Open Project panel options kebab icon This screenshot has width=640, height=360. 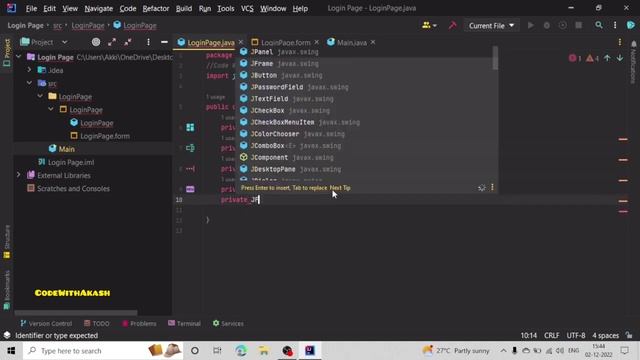pyautogui.click(x=148, y=42)
